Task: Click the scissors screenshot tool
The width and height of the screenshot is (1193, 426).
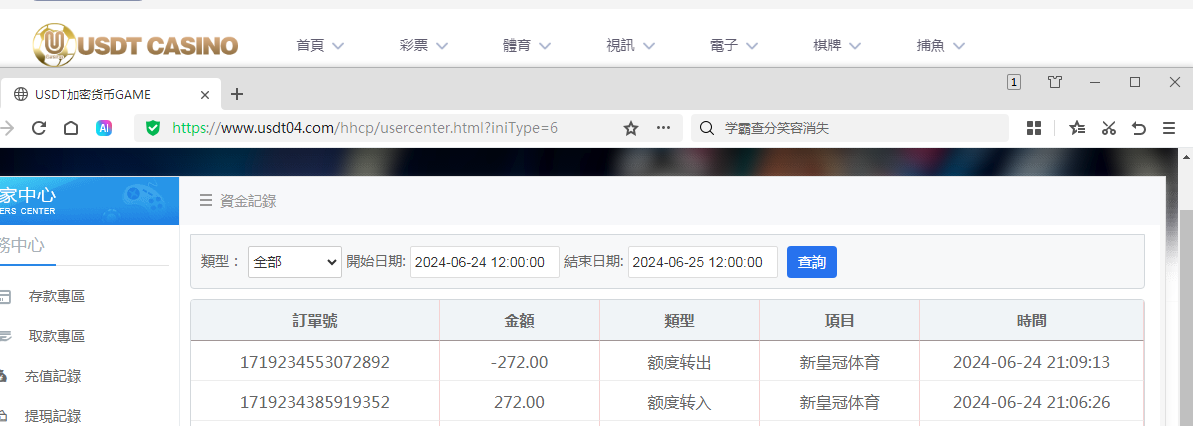Action: click(x=1109, y=128)
